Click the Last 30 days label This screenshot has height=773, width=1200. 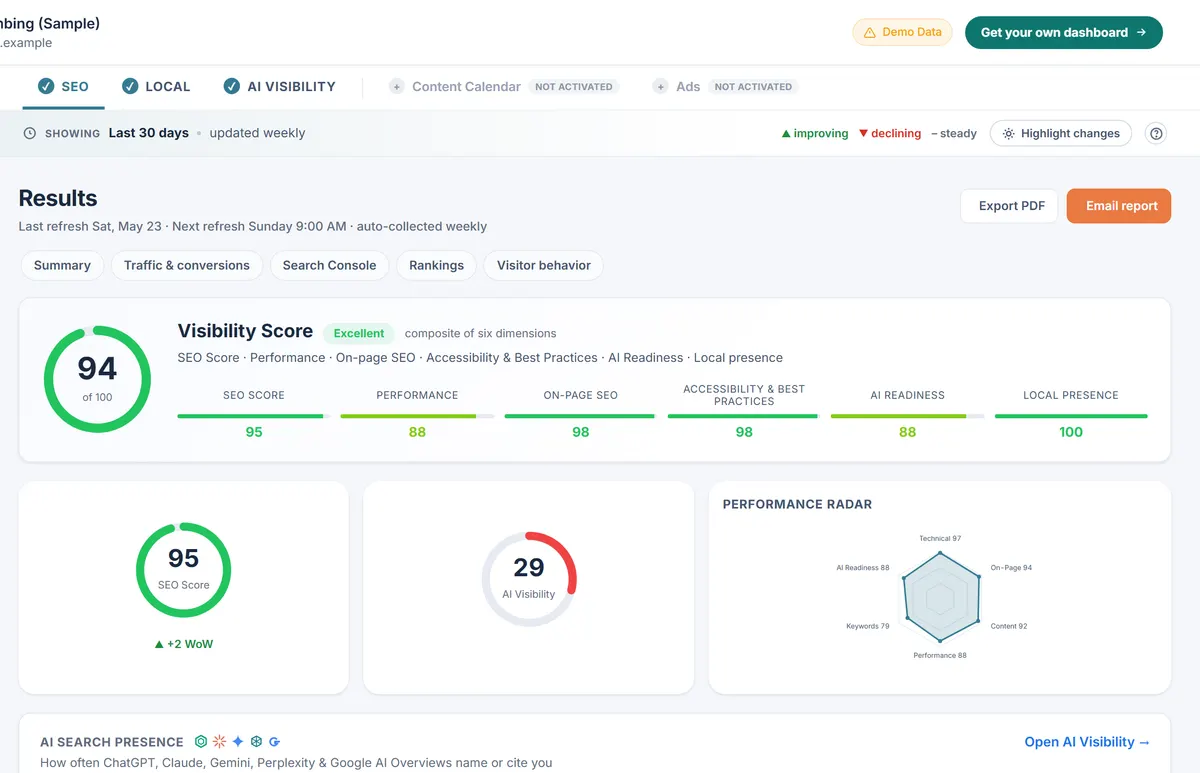[149, 133]
